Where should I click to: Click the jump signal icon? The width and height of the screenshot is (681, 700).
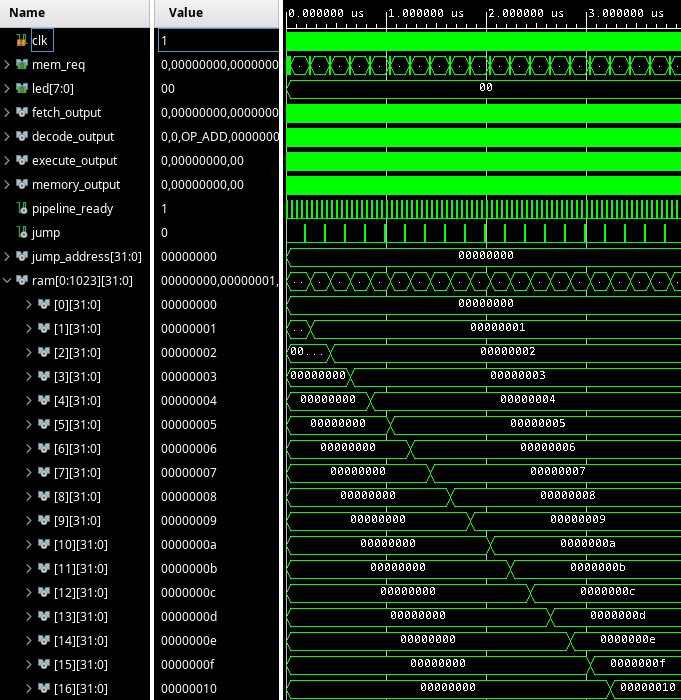point(21,232)
